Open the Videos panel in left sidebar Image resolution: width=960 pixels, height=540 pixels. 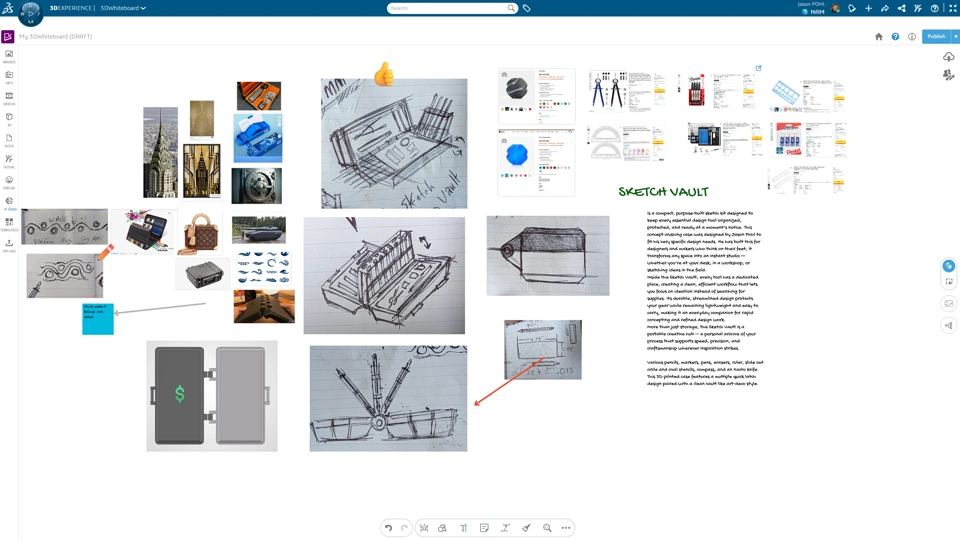pyautogui.click(x=9, y=98)
